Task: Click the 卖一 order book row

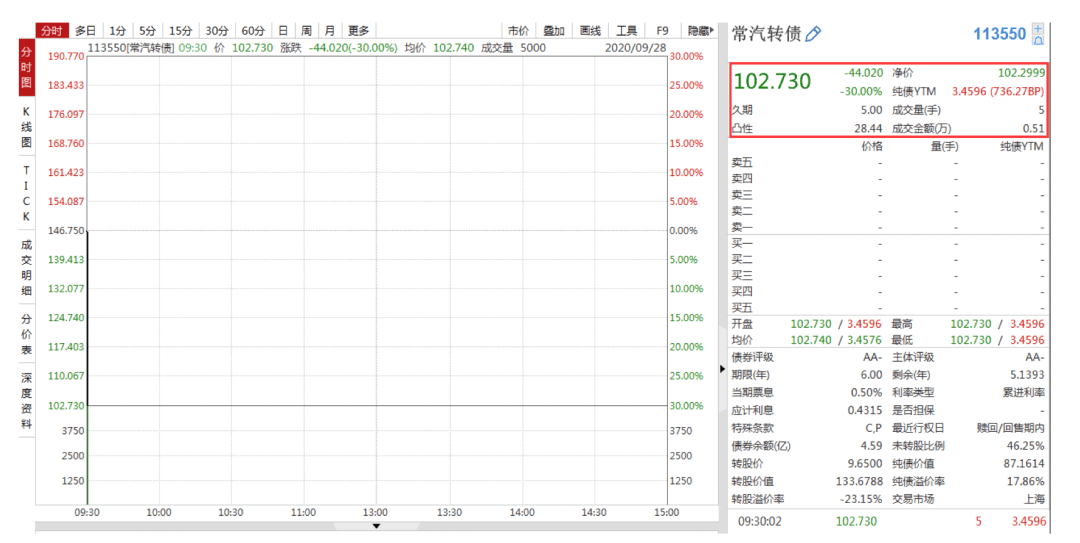Action: click(x=889, y=227)
